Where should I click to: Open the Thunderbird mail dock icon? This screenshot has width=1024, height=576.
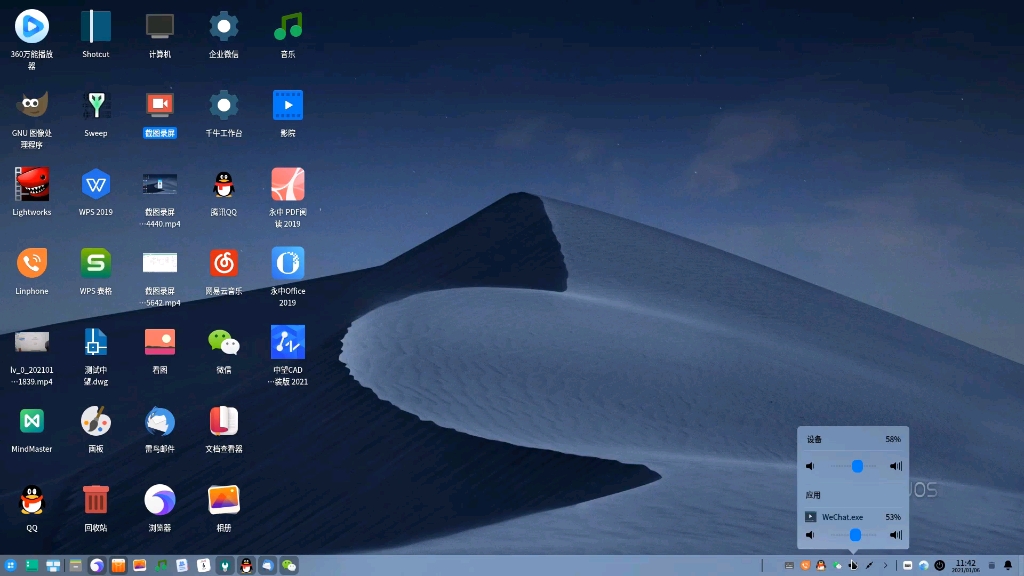(268, 566)
